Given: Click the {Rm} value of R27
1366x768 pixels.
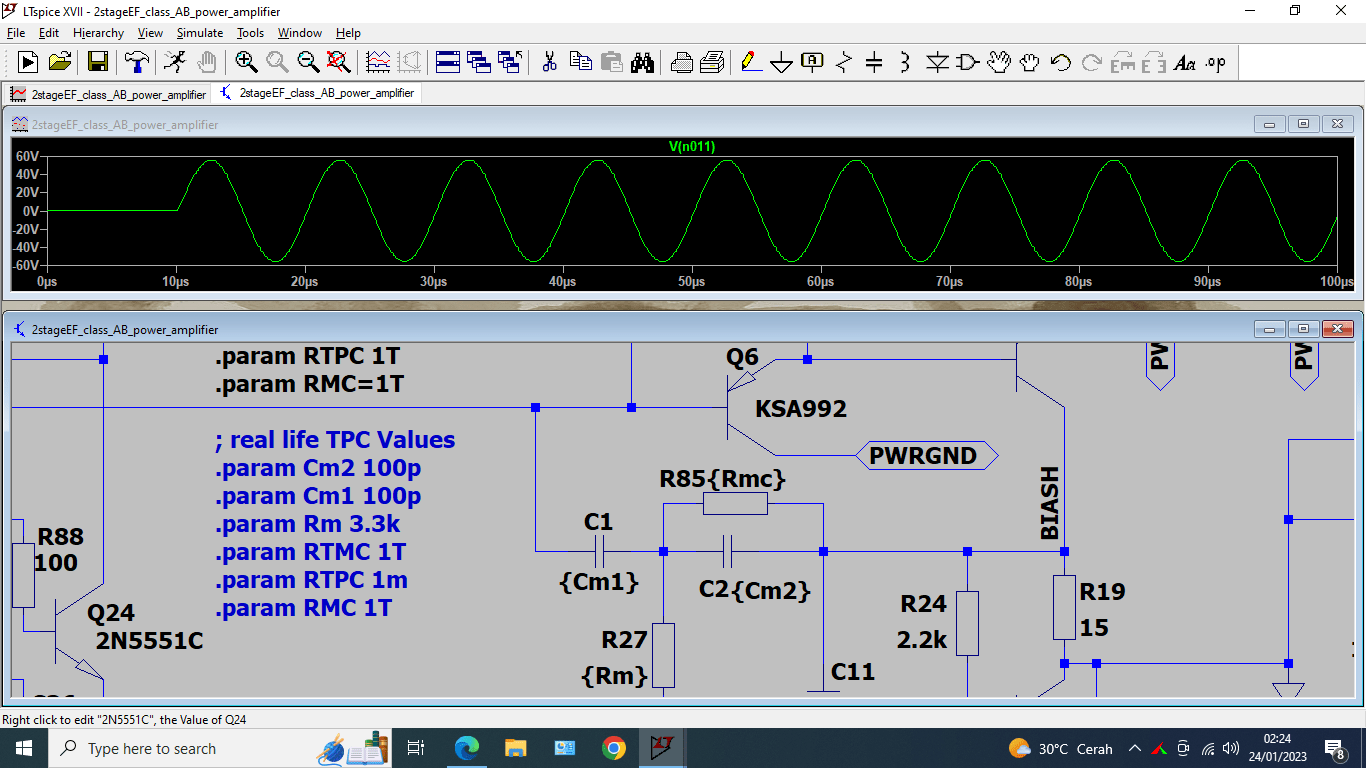Looking at the screenshot, I should coord(614,676).
